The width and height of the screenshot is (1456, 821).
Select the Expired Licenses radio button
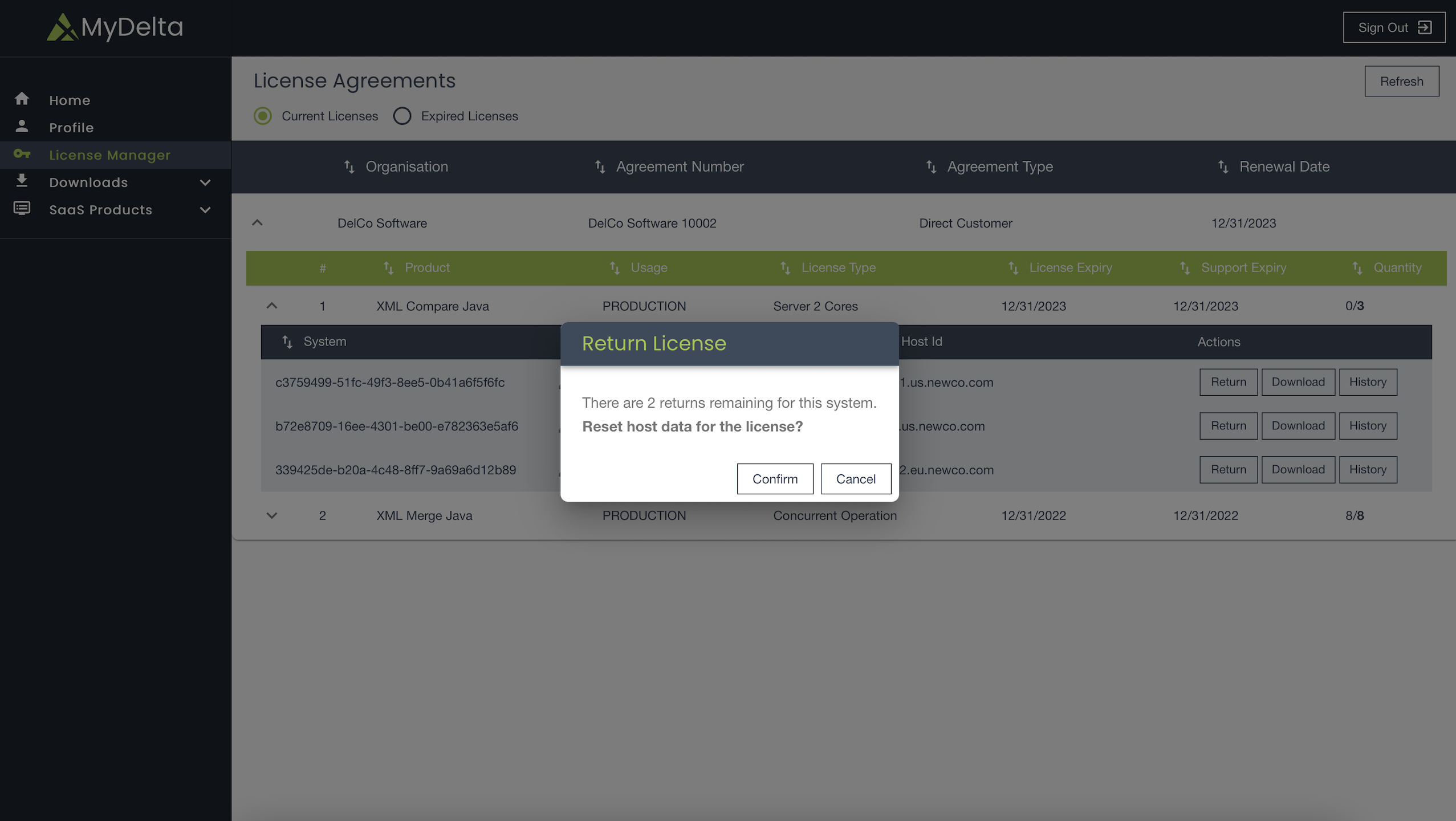(x=402, y=116)
